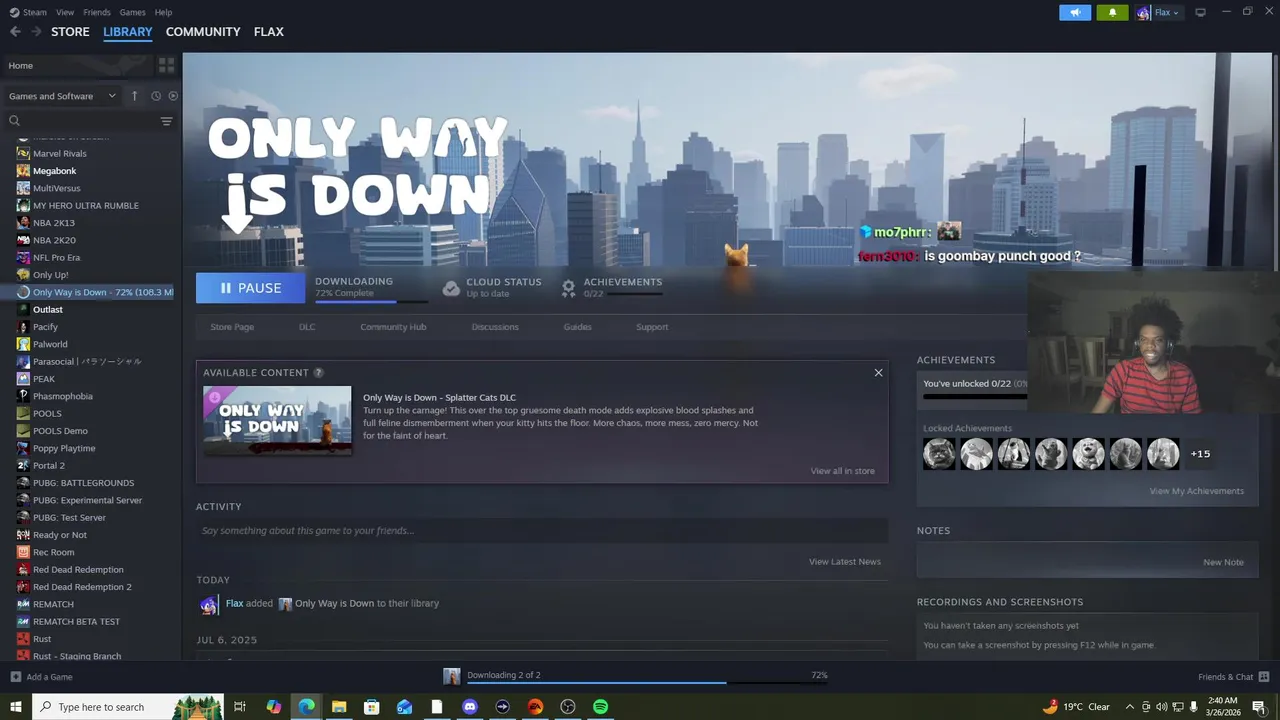Click the Splatter Cats DLC thumbnail
Image resolution: width=1280 pixels, height=720 pixels.
tap(277, 420)
